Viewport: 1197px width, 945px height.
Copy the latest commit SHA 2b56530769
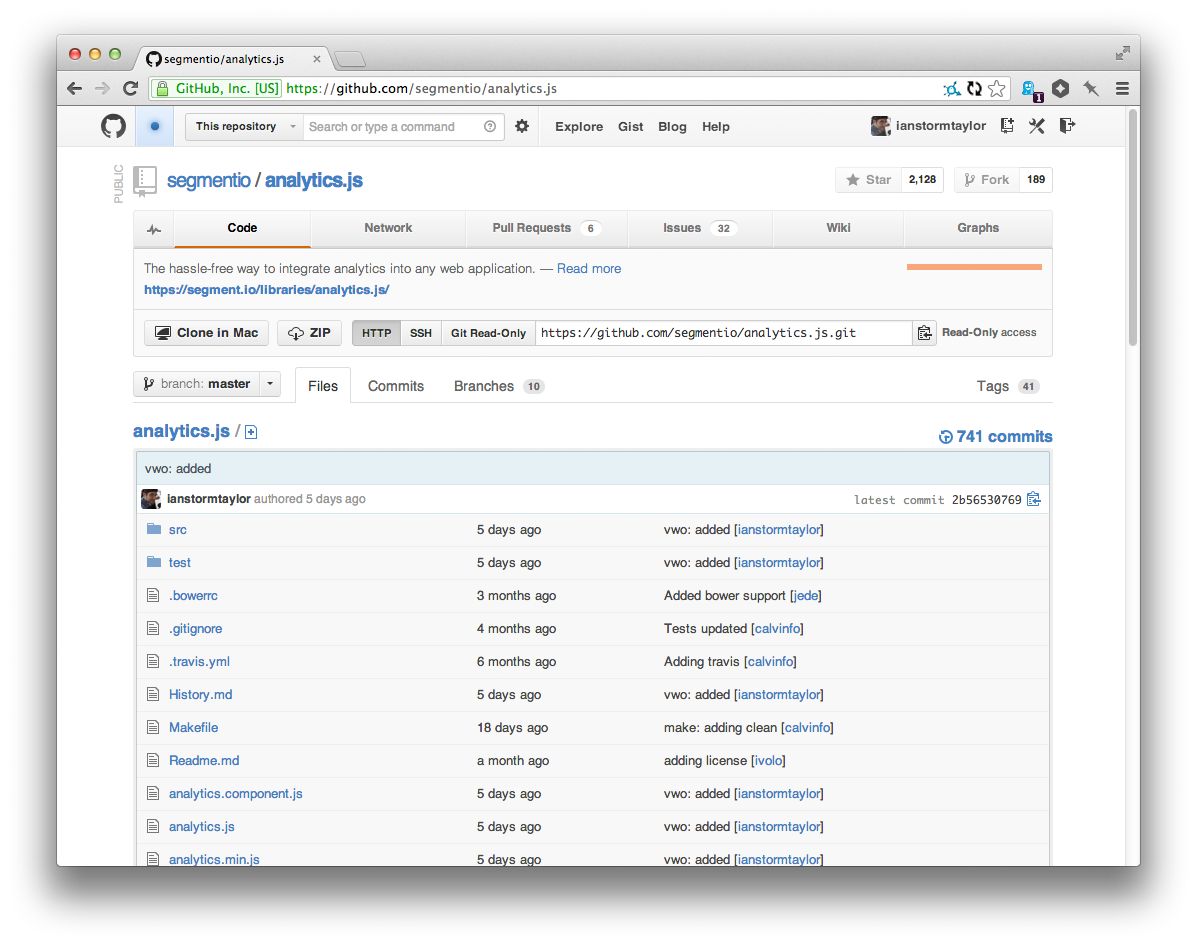coord(1034,499)
